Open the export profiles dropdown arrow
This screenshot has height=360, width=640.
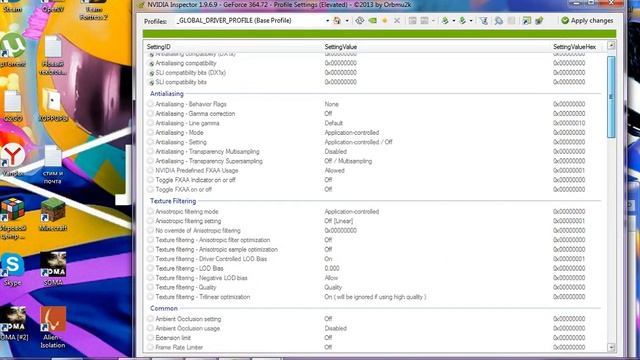pos(453,20)
